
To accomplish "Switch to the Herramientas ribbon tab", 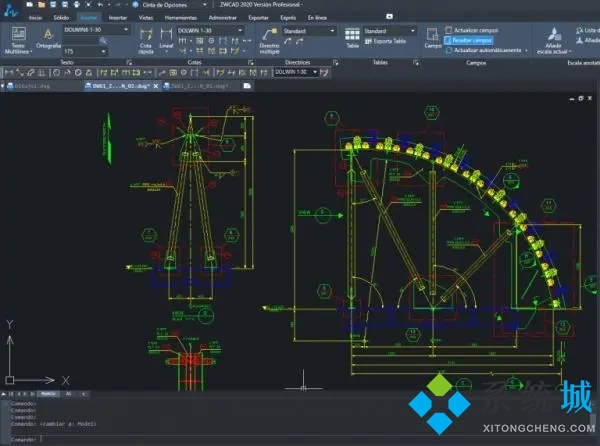I will tap(181, 18).
